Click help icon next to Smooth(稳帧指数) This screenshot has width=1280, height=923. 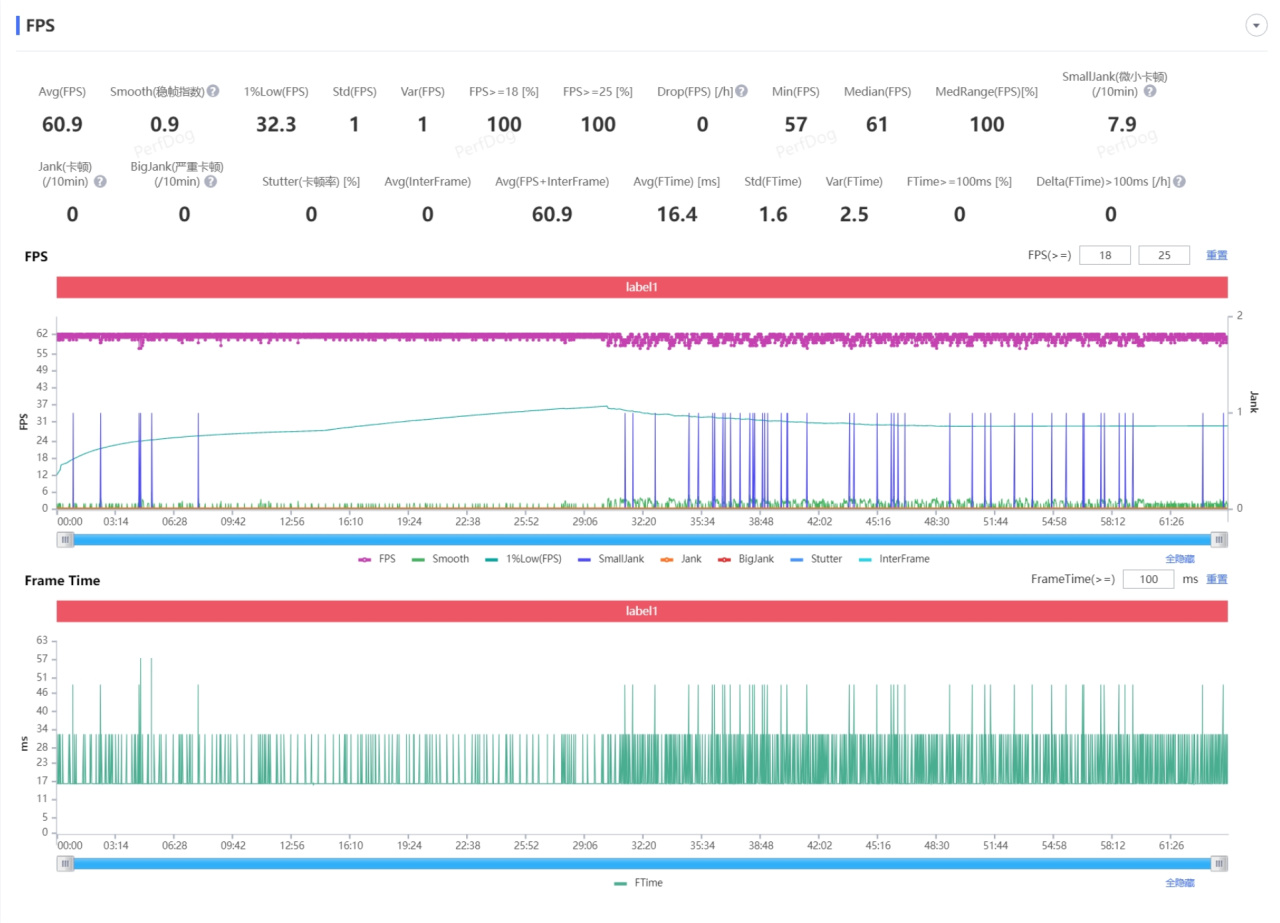coord(213,91)
